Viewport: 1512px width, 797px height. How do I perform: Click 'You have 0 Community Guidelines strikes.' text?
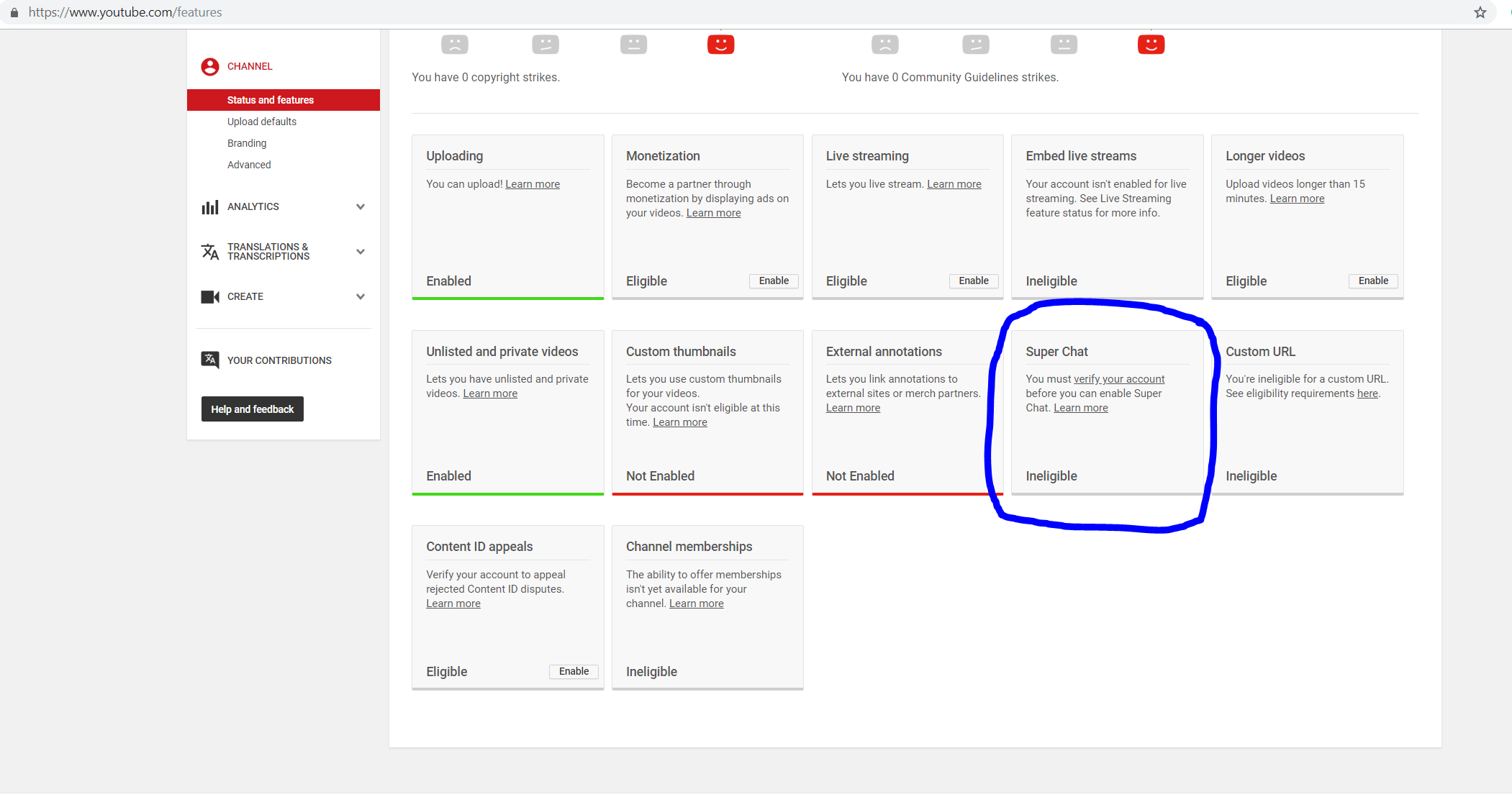pyautogui.click(x=950, y=77)
